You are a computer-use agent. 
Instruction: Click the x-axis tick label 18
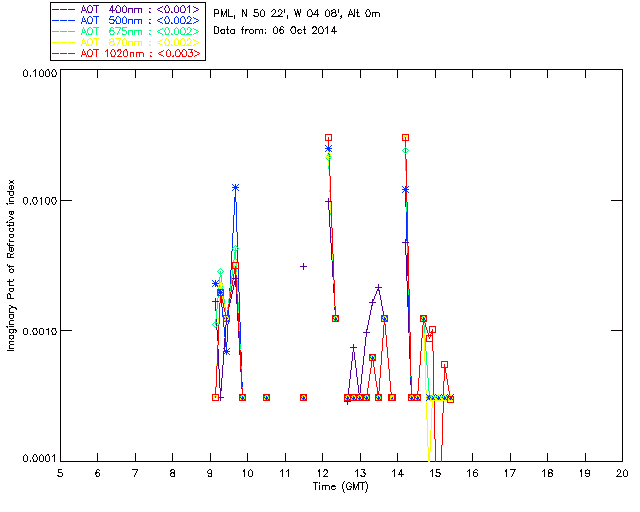pyautogui.click(x=547, y=473)
